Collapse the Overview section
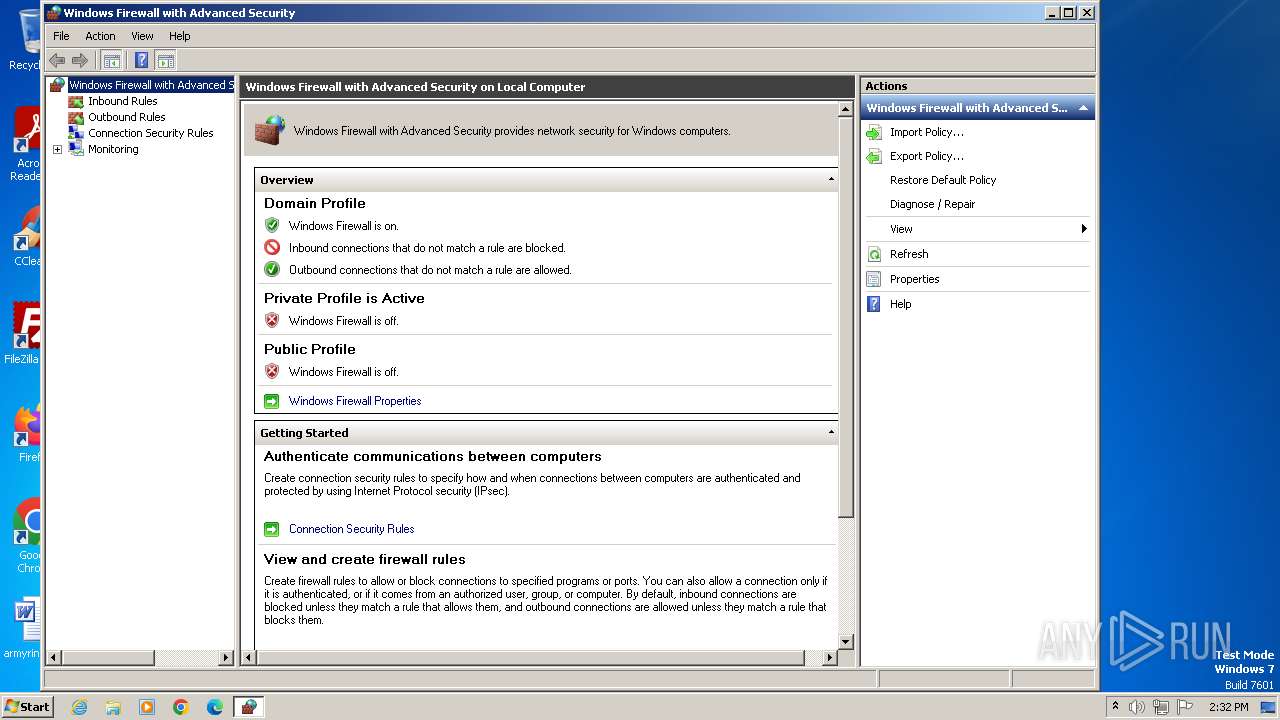The width and height of the screenshot is (1280, 720). point(831,180)
